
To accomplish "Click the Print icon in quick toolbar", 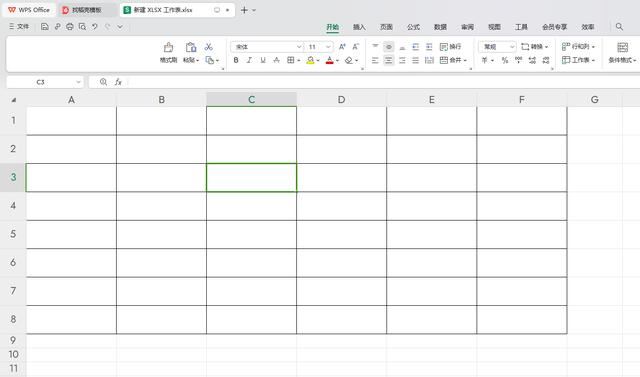I will tap(70, 27).
